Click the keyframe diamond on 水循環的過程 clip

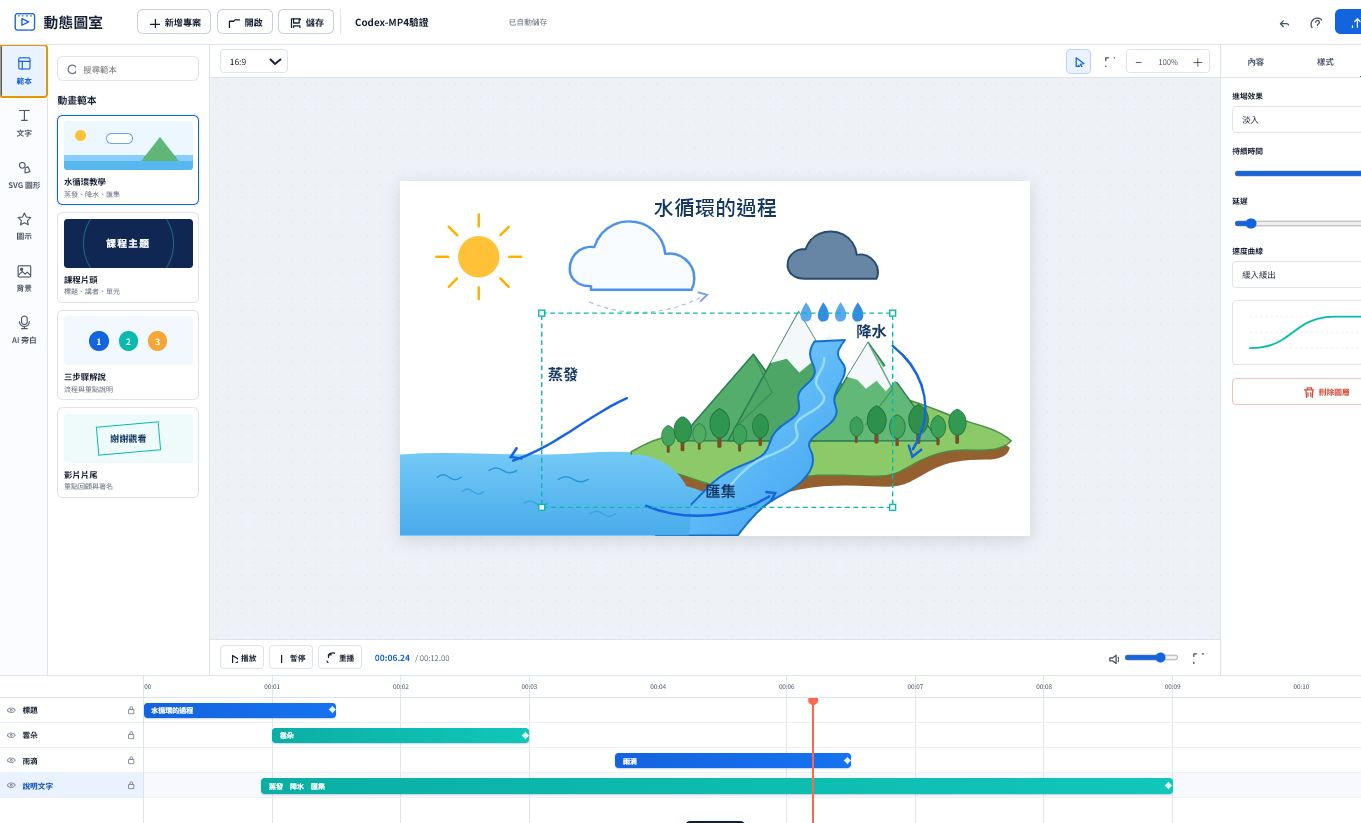point(331,710)
